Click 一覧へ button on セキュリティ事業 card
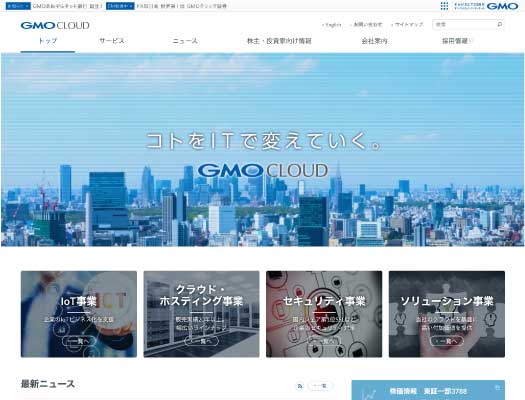The image size is (525, 400). (x=324, y=341)
